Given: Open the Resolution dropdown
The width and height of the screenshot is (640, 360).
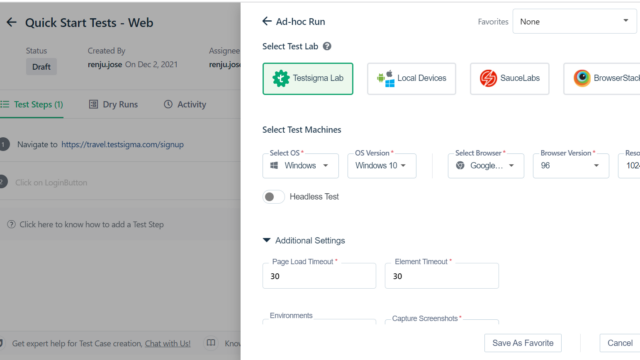Looking at the screenshot, I should point(629,166).
